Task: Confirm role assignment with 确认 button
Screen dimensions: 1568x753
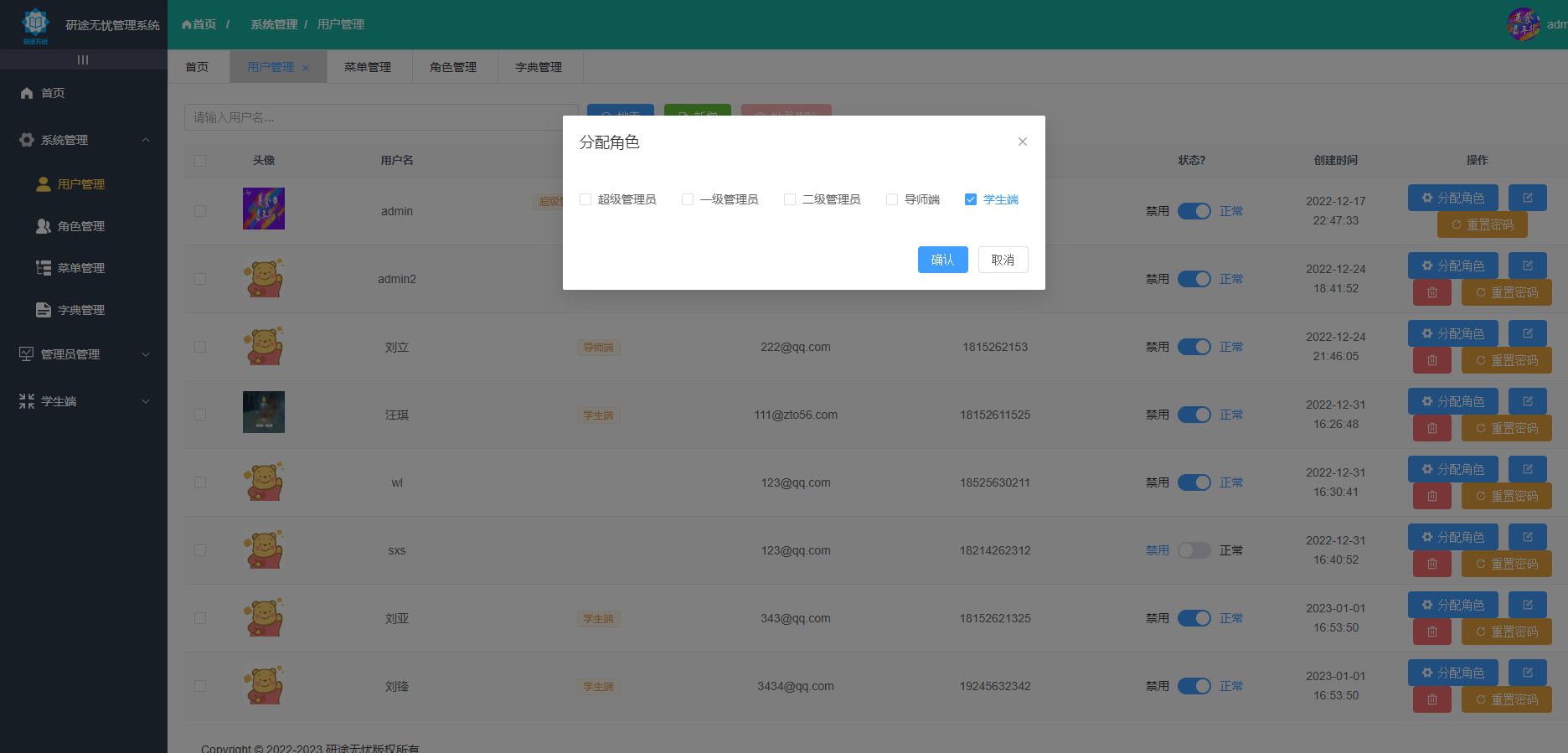Action: click(x=943, y=260)
